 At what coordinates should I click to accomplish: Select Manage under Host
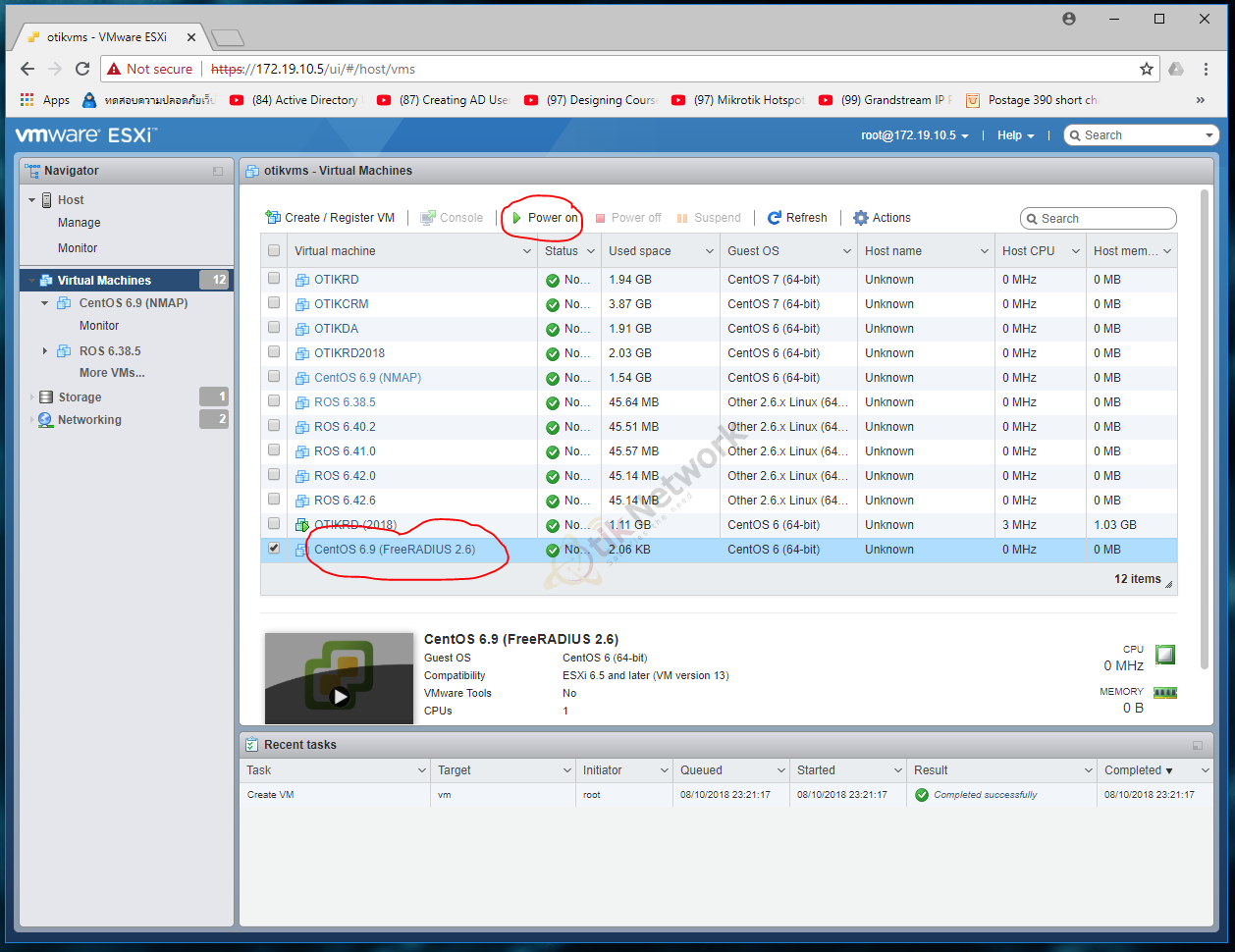pos(80,223)
